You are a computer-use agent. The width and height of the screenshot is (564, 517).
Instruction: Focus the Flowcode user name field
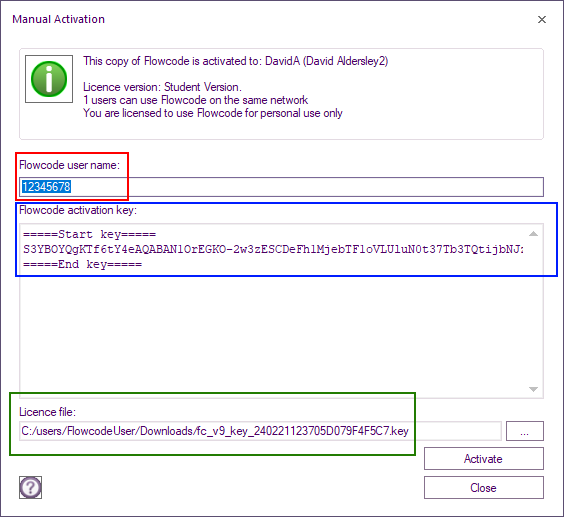(281, 187)
